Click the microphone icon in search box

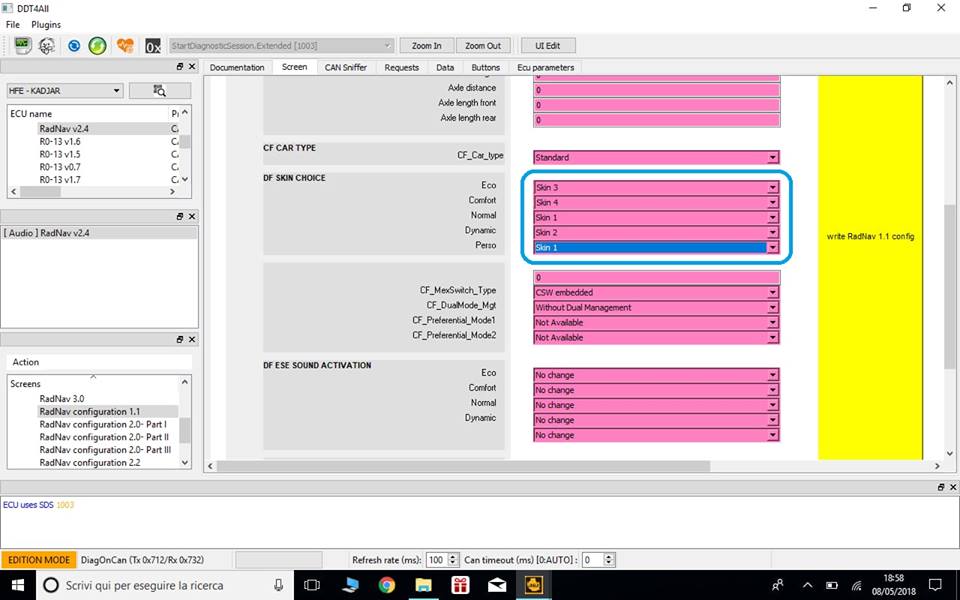click(x=279, y=585)
